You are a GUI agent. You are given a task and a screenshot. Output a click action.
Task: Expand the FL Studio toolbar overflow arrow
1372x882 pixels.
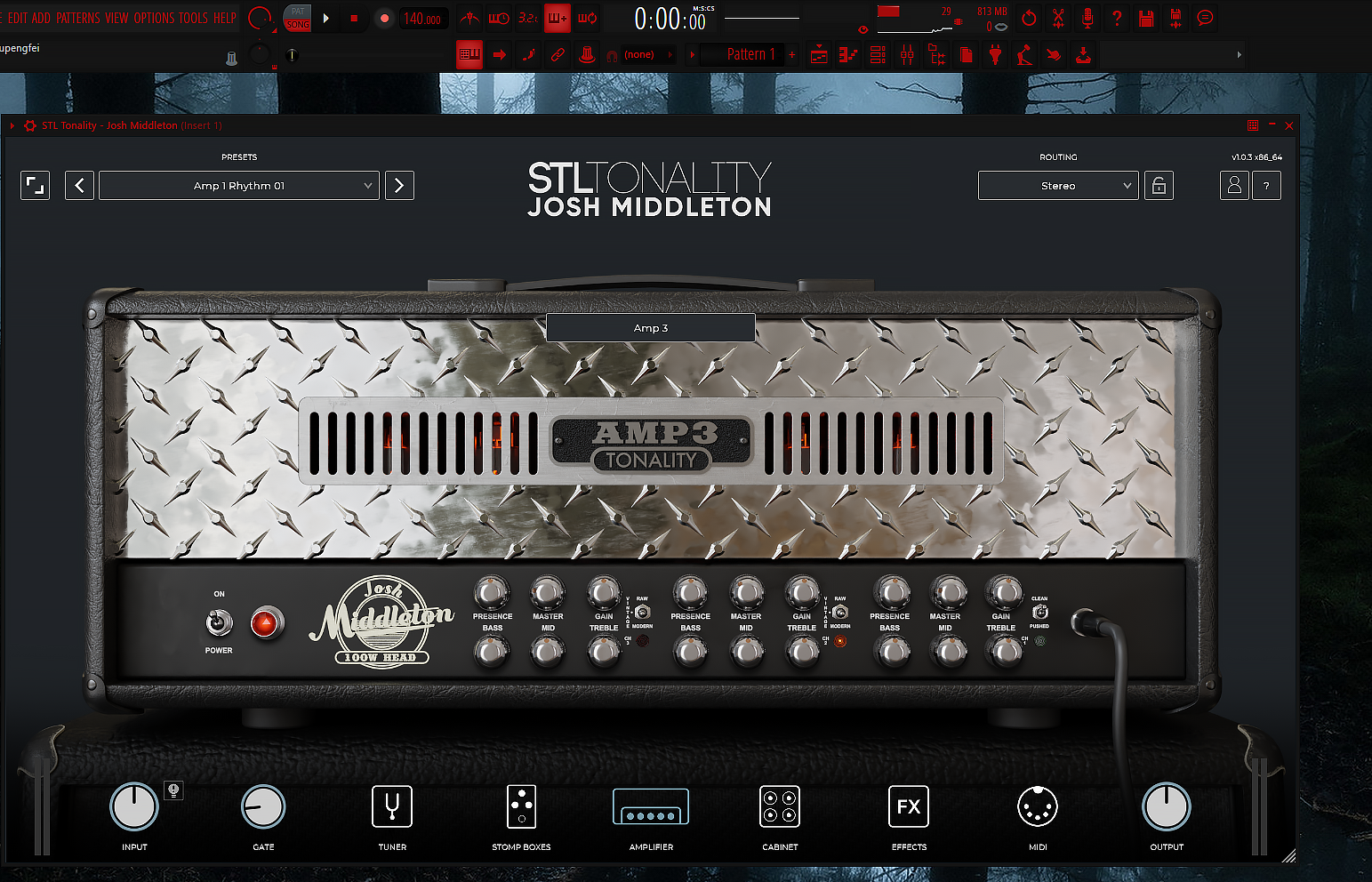point(1239,55)
